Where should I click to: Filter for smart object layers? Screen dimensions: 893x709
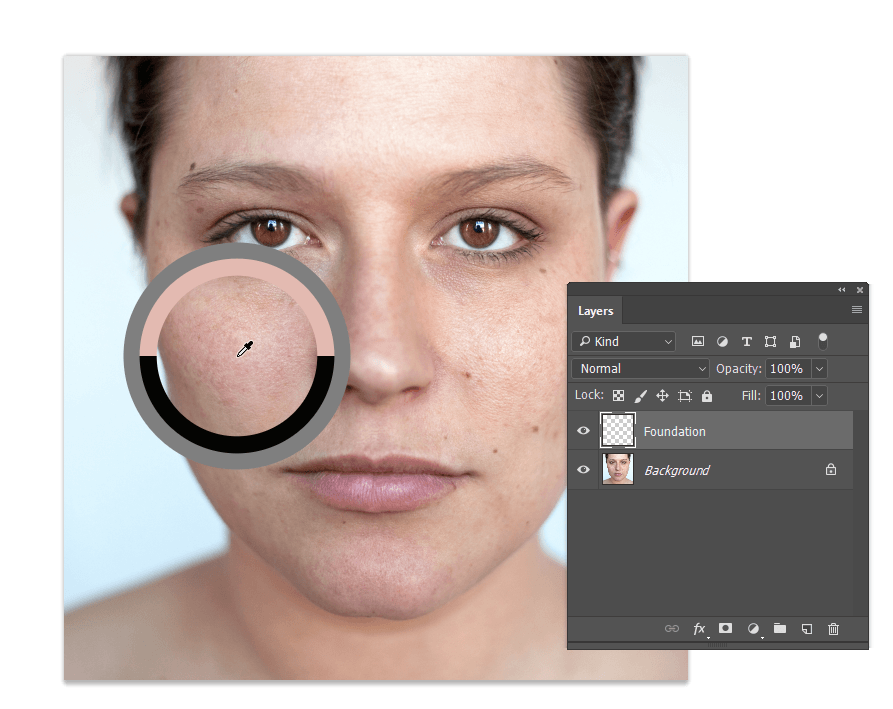[795, 341]
